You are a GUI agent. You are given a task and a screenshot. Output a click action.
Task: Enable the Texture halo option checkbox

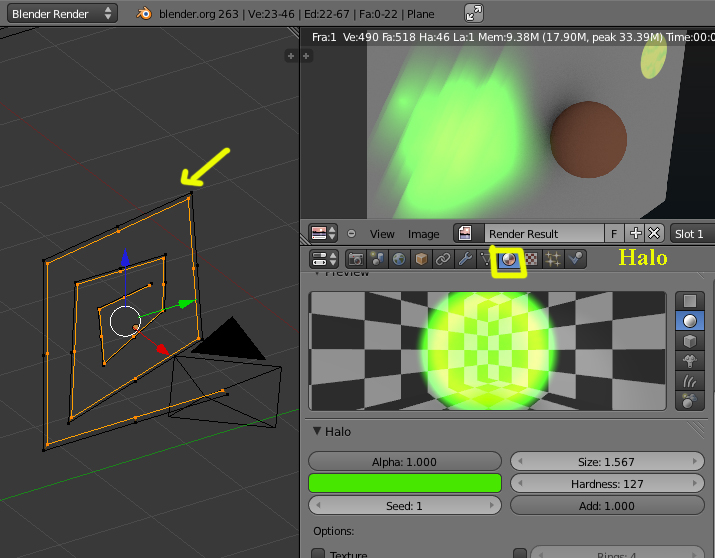[318, 554]
